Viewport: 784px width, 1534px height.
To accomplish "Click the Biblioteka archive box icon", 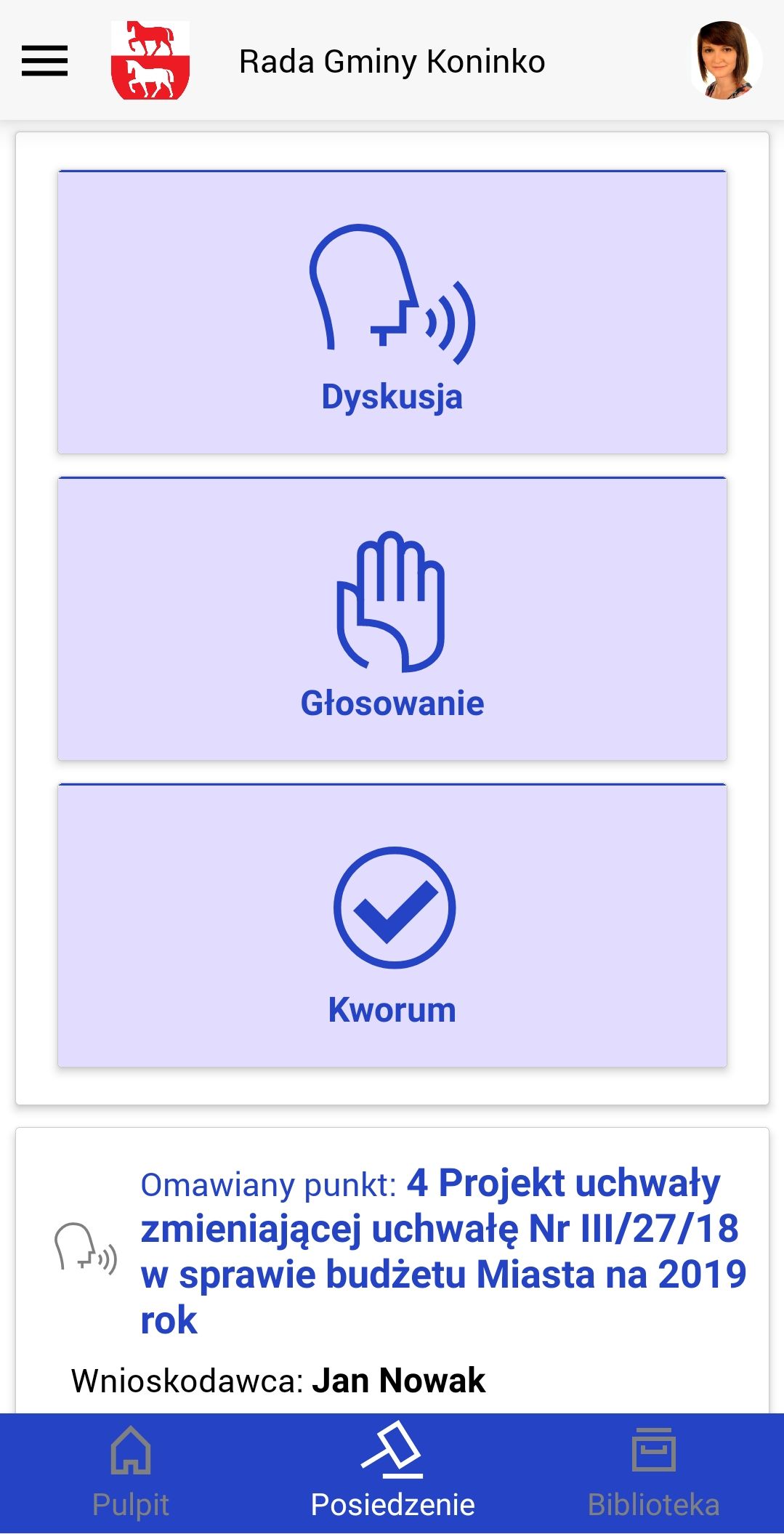I will 654,1449.
